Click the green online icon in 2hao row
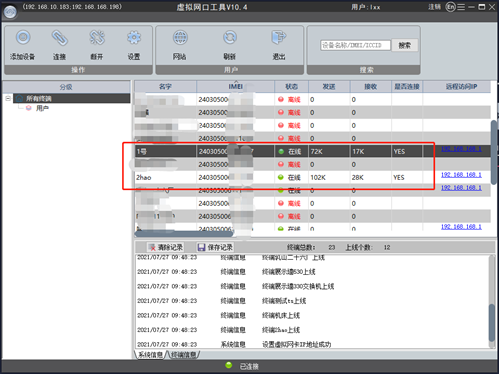499x374 pixels. (281, 177)
